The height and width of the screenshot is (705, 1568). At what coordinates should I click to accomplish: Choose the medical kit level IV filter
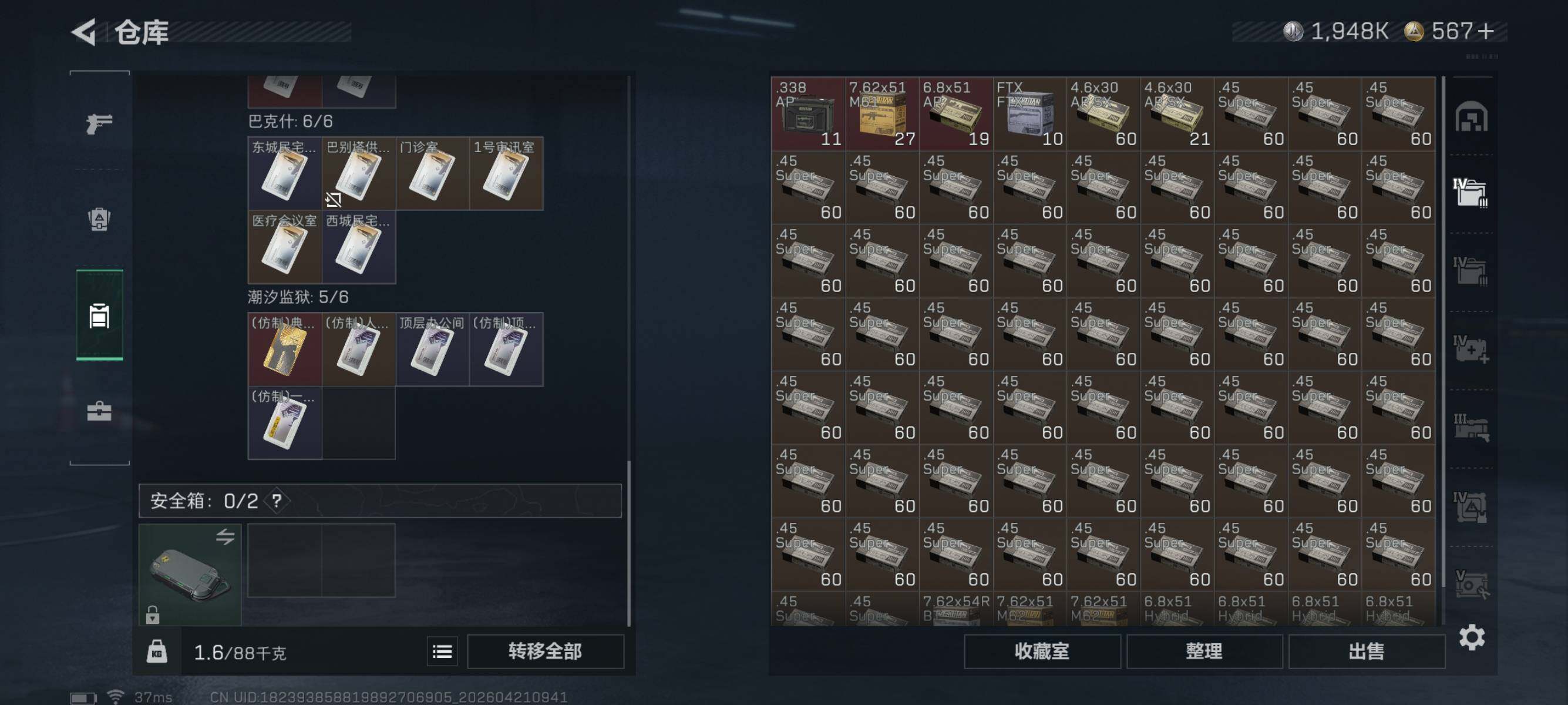click(1471, 349)
